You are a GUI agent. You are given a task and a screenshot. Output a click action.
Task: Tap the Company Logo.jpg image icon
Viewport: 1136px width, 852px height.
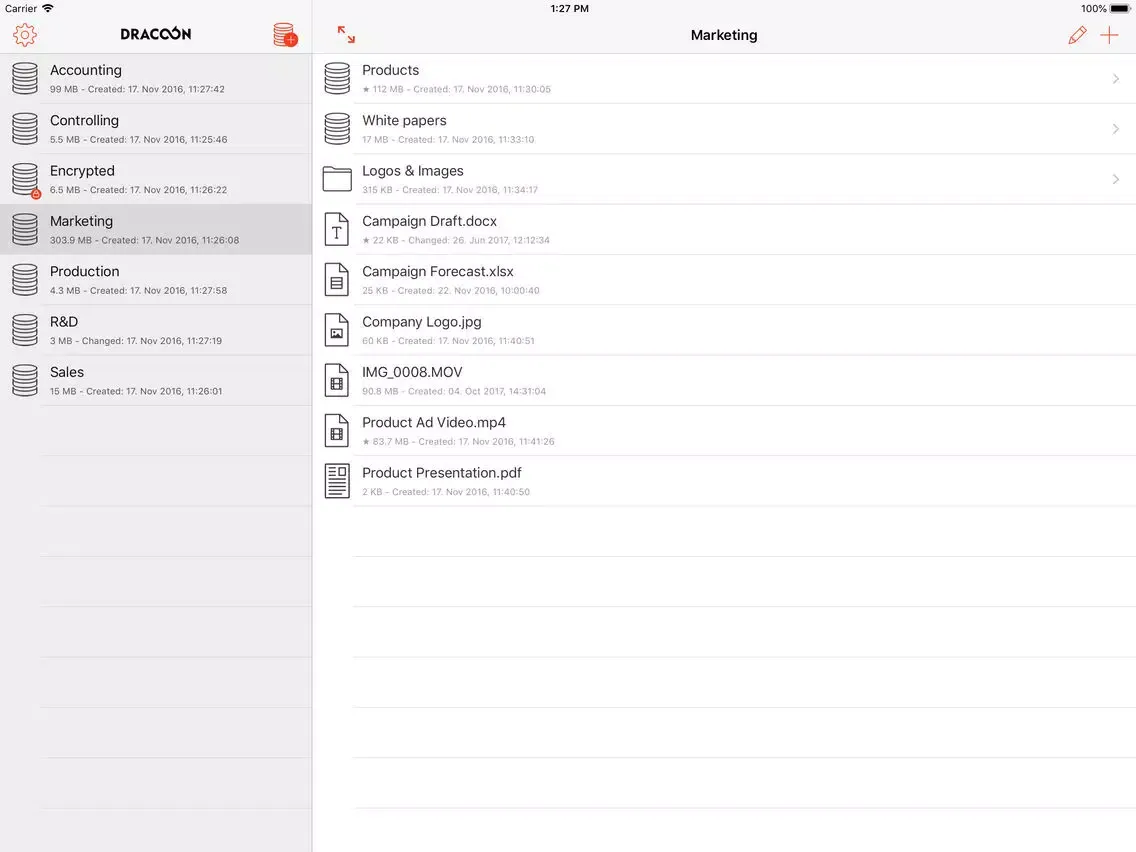(337, 330)
